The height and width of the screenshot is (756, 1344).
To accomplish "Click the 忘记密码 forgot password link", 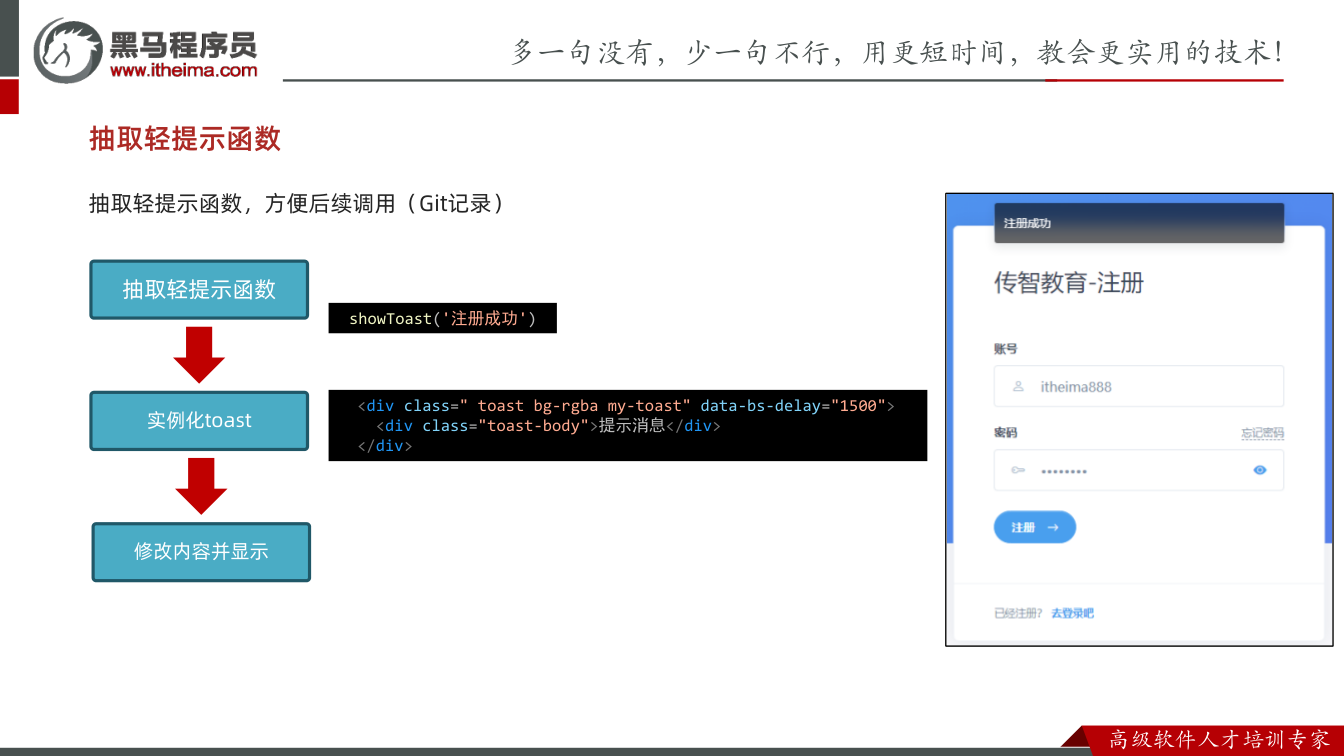I will tap(1262, 433).
